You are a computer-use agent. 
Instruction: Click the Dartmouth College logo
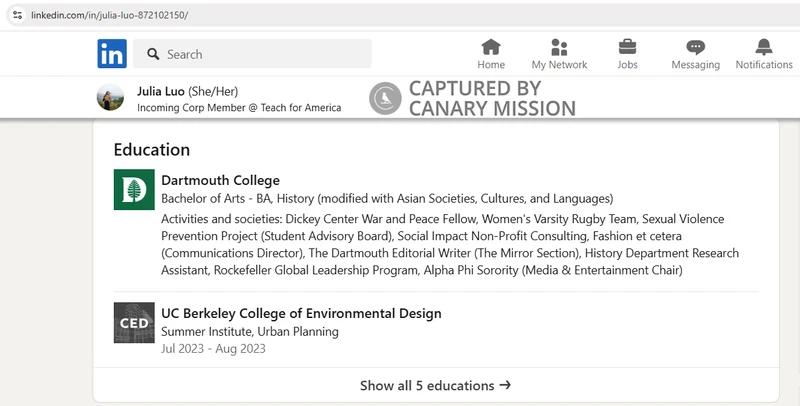(x=134, y=190)
